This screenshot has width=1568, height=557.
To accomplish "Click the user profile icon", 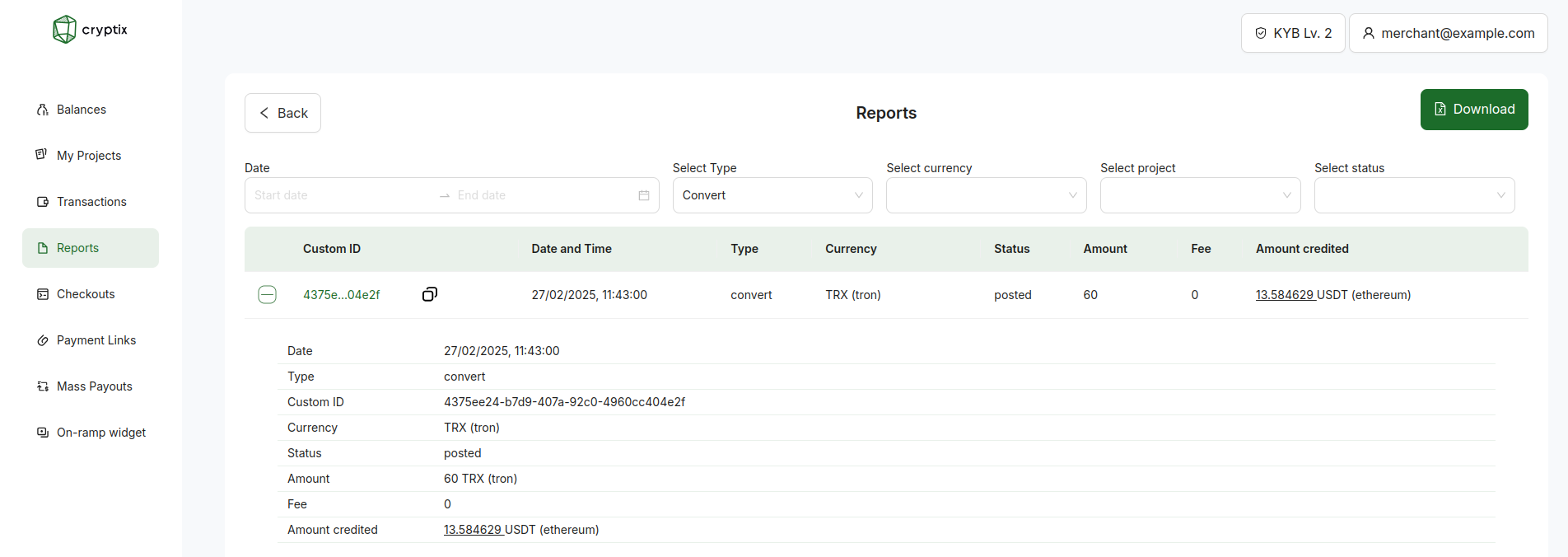I will coord(1369,33).
